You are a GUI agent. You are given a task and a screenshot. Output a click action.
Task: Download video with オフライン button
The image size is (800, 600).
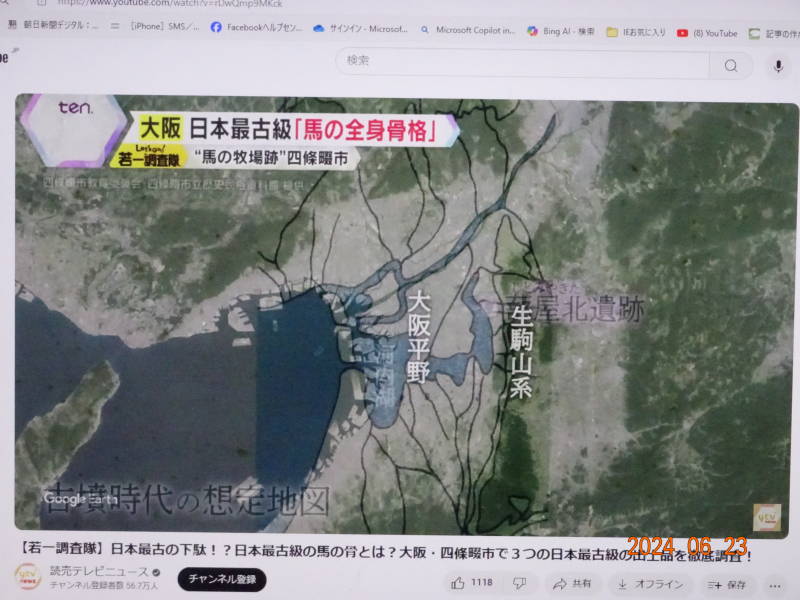tap(650, 584)
